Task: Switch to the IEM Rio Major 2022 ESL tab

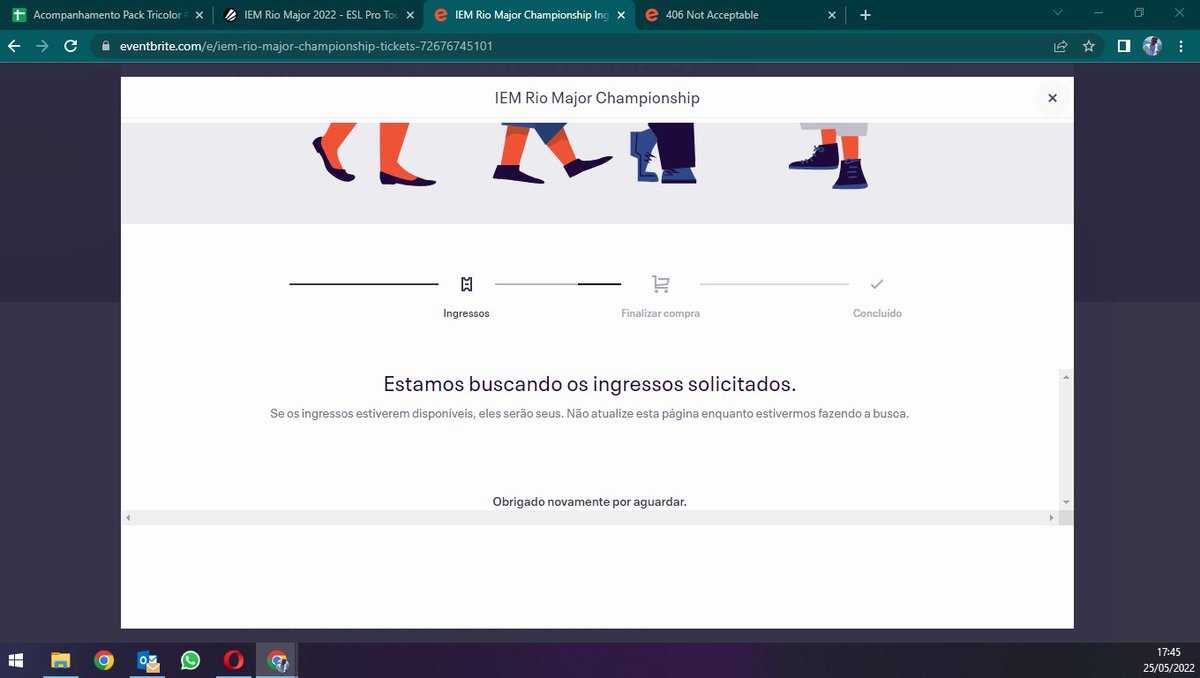Action: pyautogui.click(x=318, y=15)
